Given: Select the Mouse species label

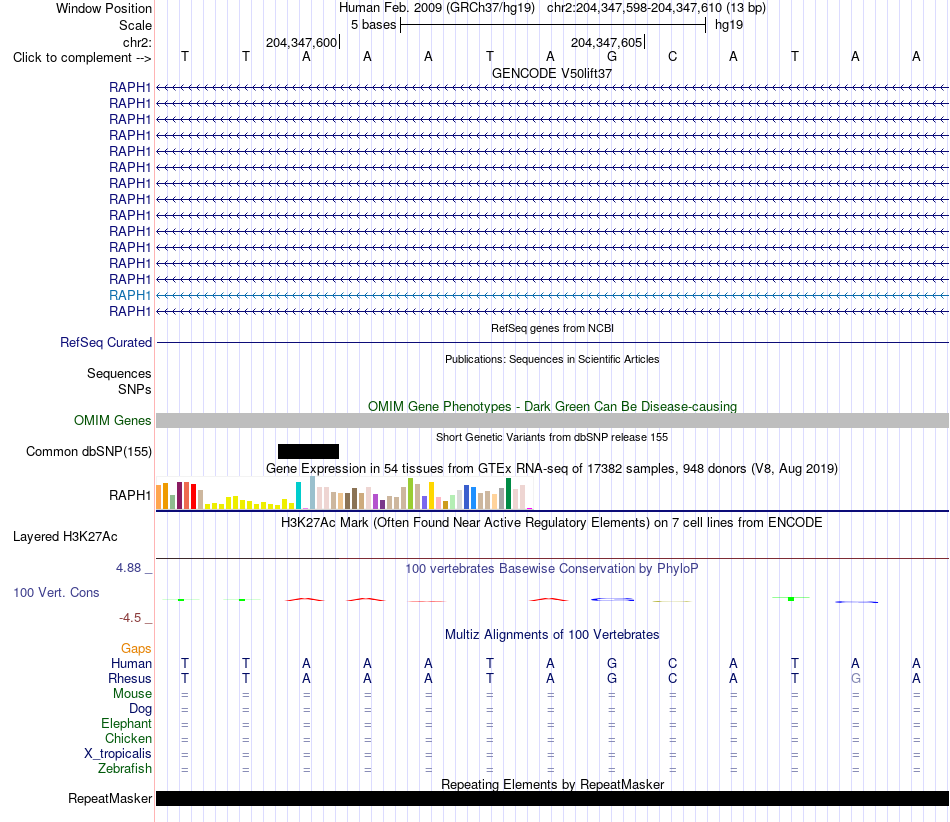Looking at the screenshot, I should [x=132, y=694].
